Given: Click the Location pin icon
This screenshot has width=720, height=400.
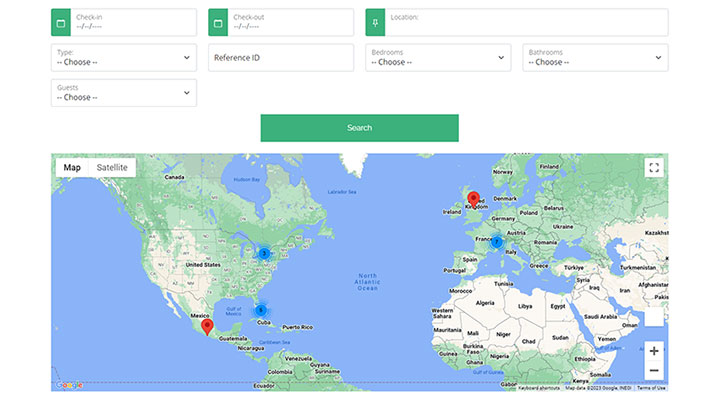Looking at the screenshot, I should point(375,23).
